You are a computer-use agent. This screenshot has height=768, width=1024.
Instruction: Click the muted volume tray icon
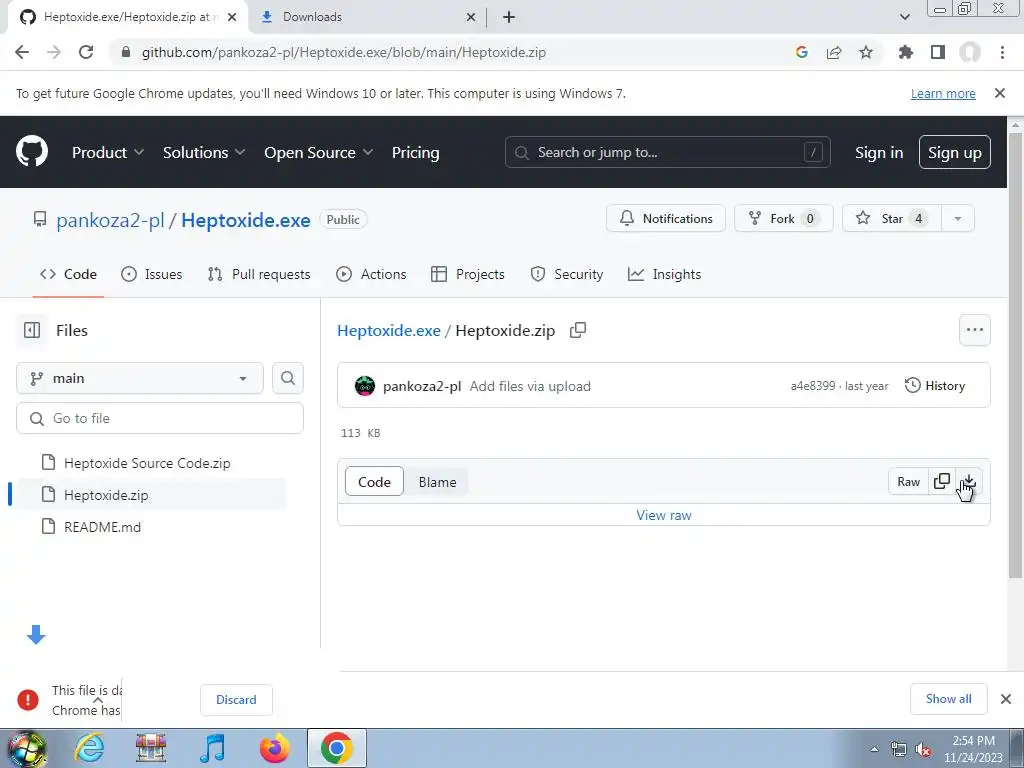click(x=923, y=750)
